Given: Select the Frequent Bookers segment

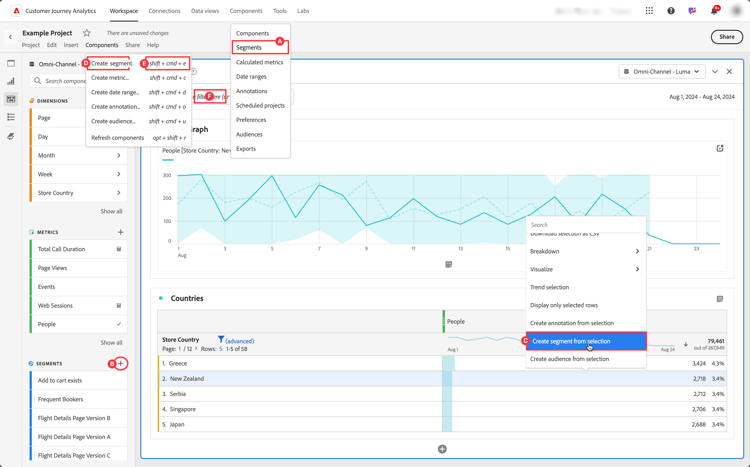Looking at the screenshot, I should [x=79, y=399].
